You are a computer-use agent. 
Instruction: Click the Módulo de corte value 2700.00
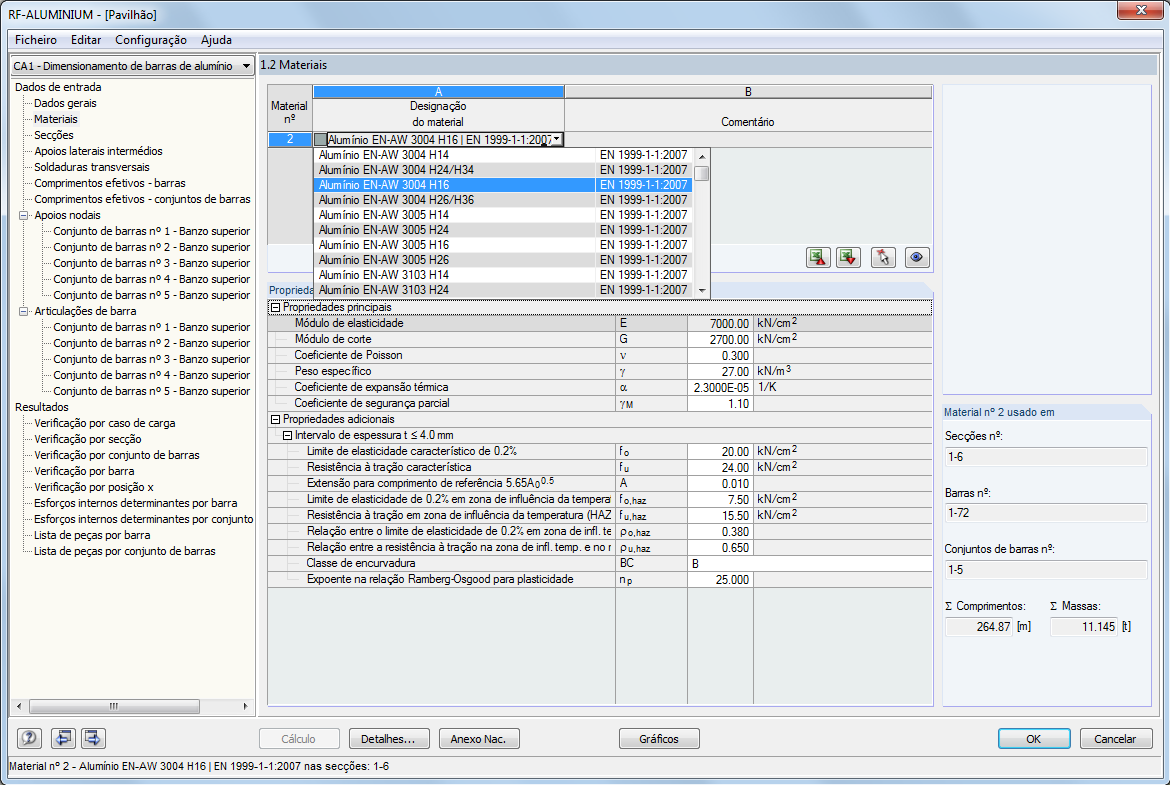pyautogui.click(x=720, y=340)
